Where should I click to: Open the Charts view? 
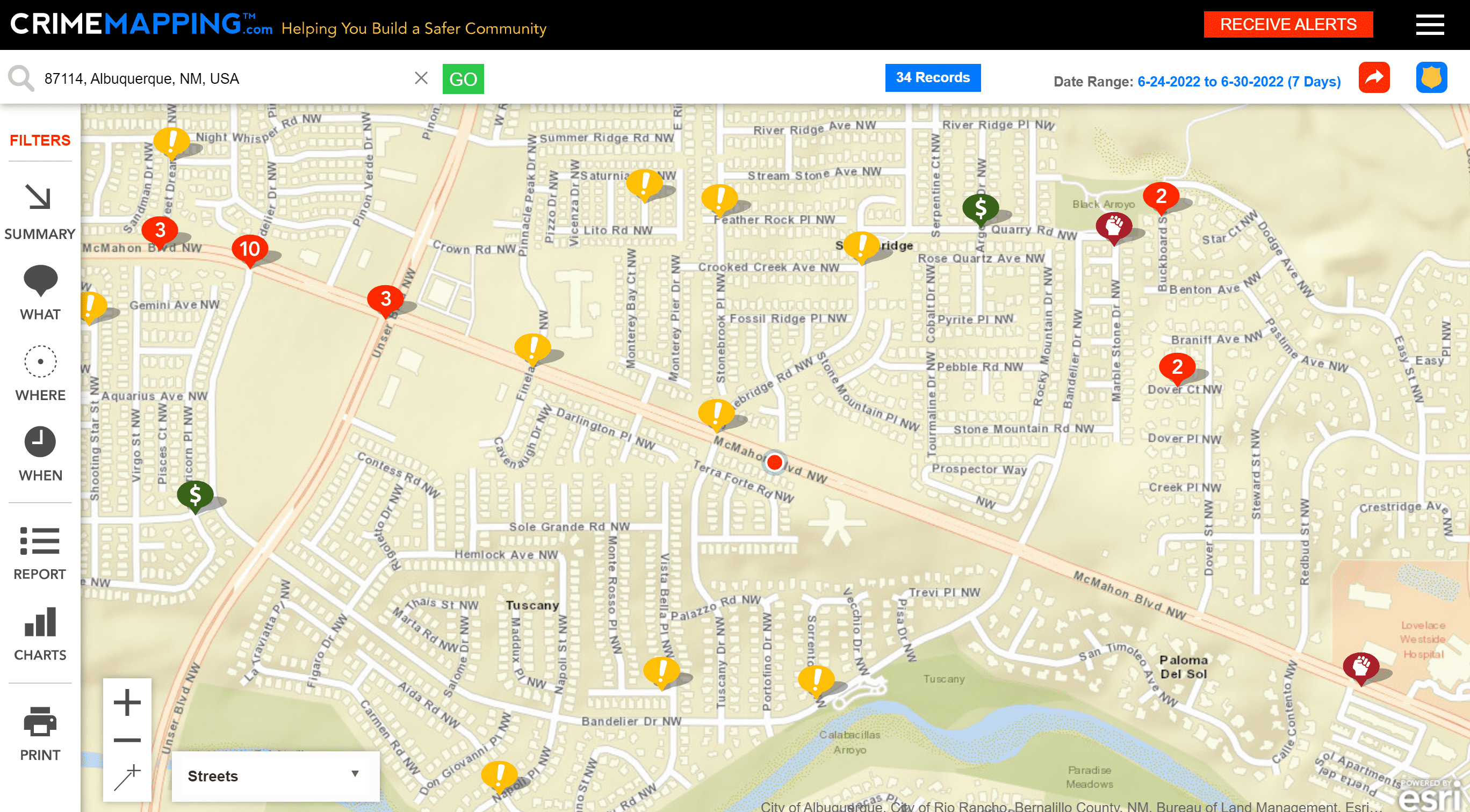tap(40, 634)
